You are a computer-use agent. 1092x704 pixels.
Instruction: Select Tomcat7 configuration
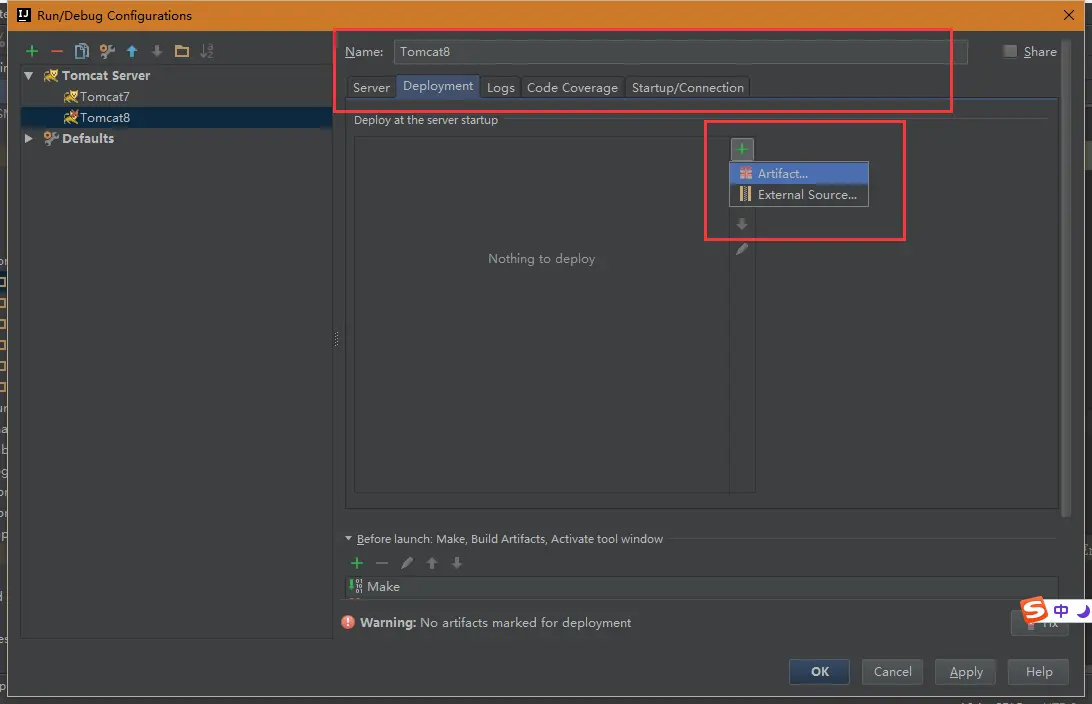coord(104,96)
